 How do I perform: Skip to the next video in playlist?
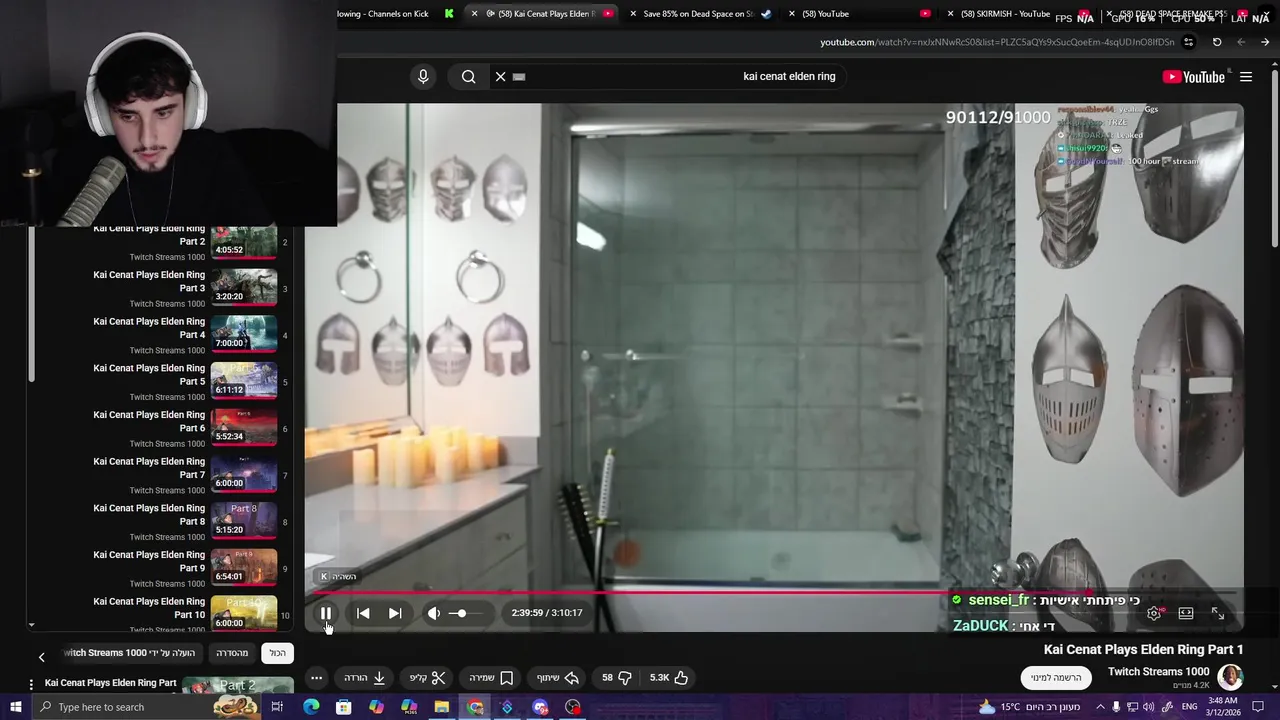[x=395, y=613]
